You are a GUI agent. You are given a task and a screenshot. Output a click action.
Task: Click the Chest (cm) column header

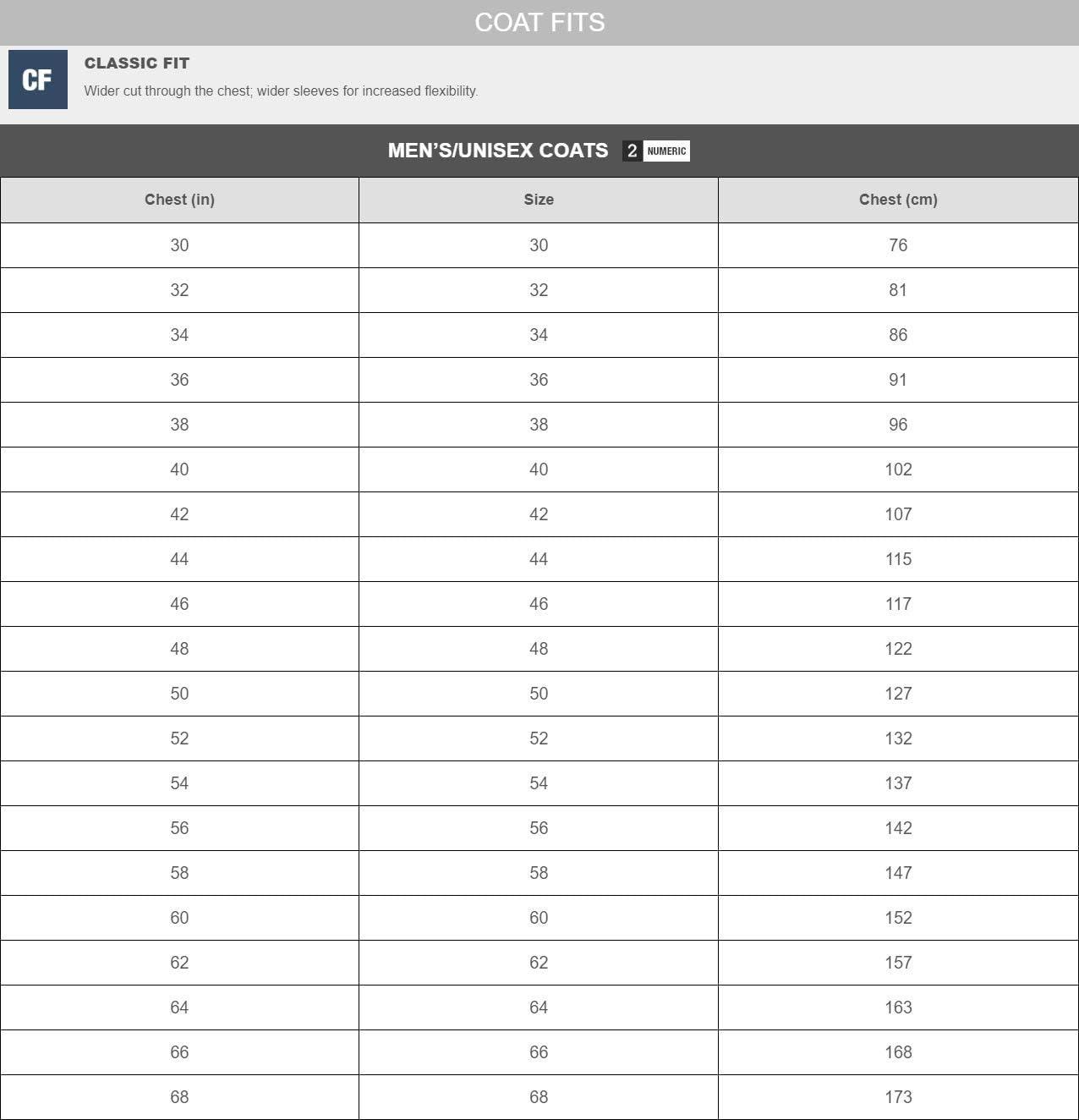coord(898,200)
